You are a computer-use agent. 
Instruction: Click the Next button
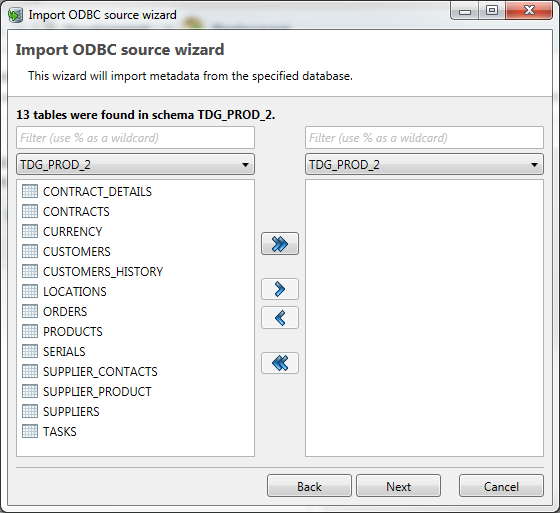399,486
